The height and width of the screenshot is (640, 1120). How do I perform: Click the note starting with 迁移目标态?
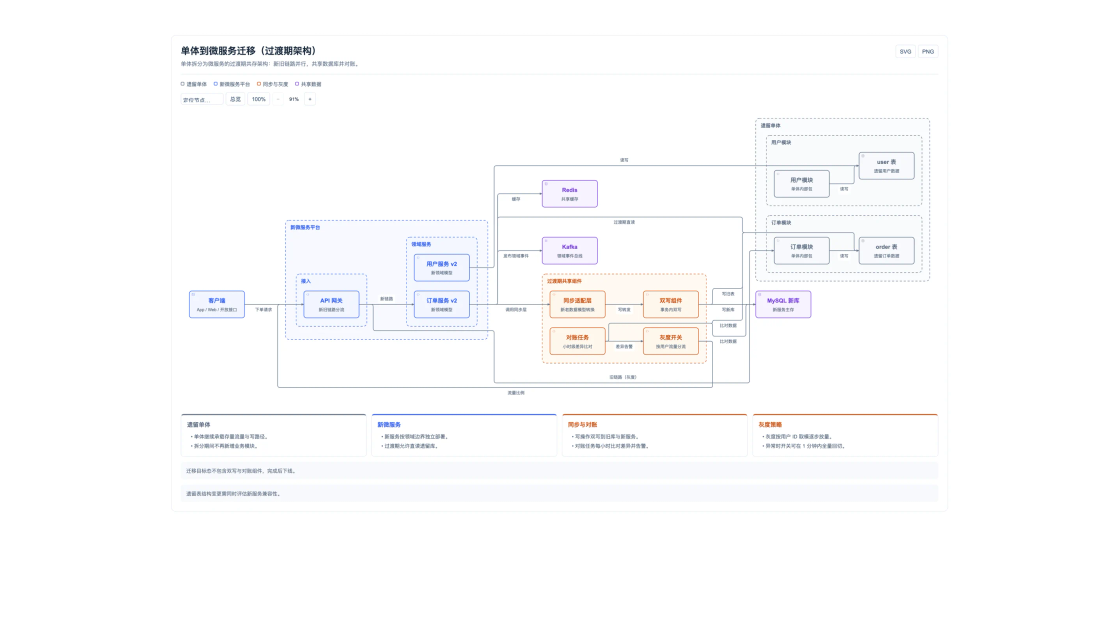559,471
